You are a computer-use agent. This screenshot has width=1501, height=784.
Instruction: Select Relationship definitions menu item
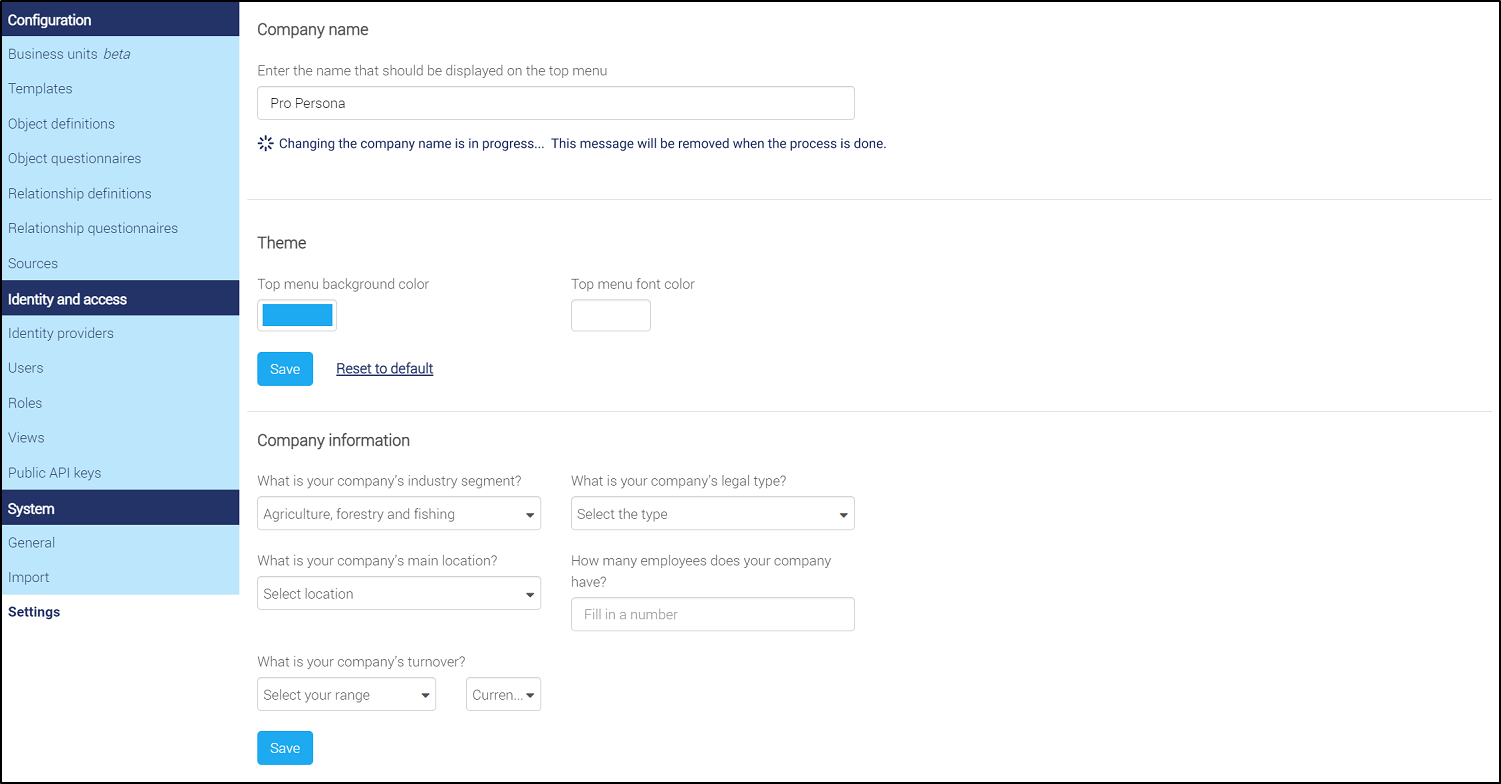click(80, 194)
